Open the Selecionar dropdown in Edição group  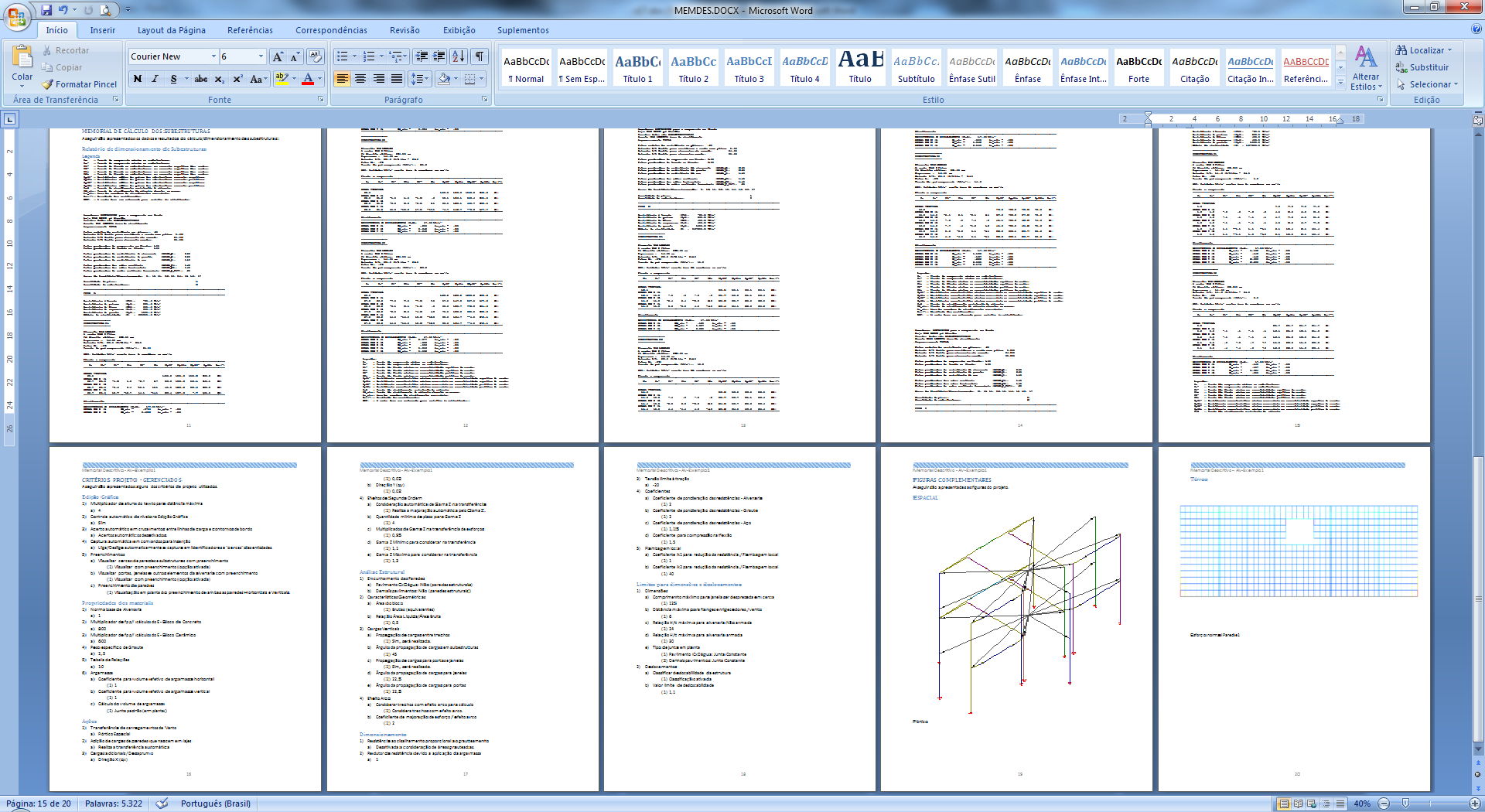pyautogui.click(x=1427, y=84)
